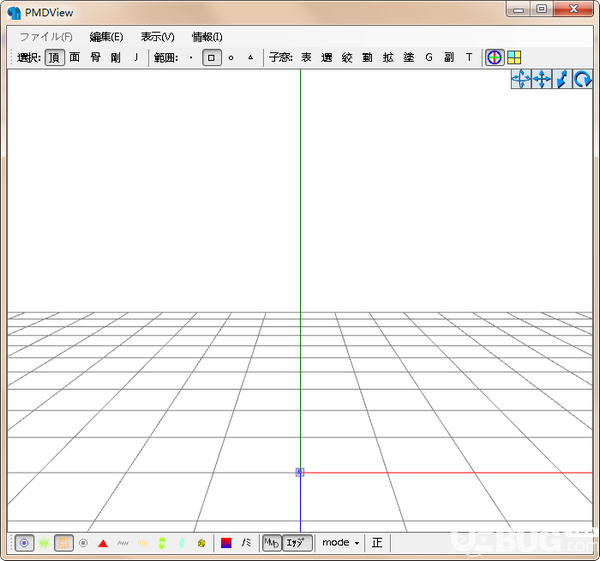Open the T sub-window
The width and height of the screenshot is (600, 561).
pos(469,58)
